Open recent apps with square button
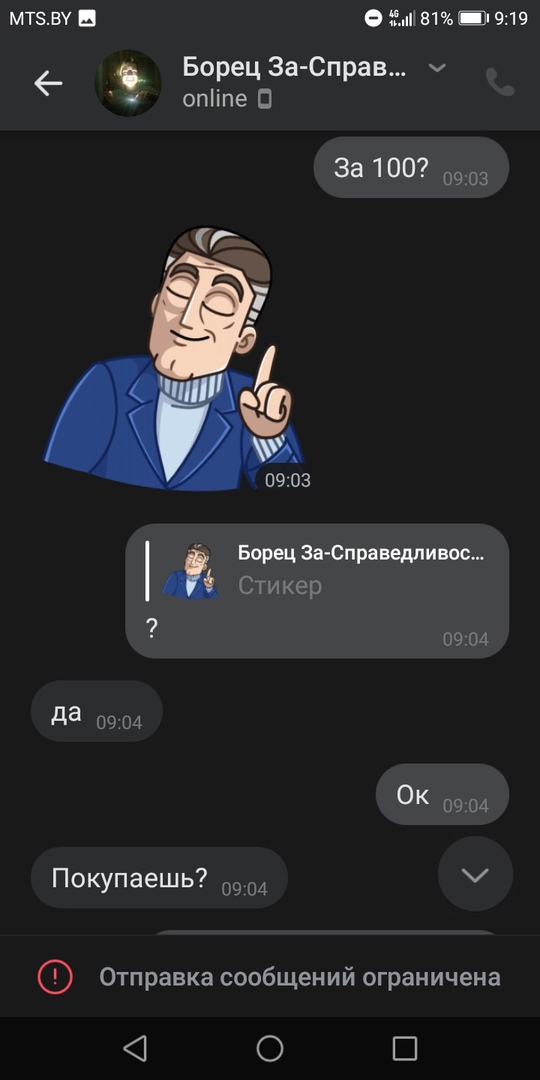Screen dimensions: 540x1080 tap(405, 1048)
